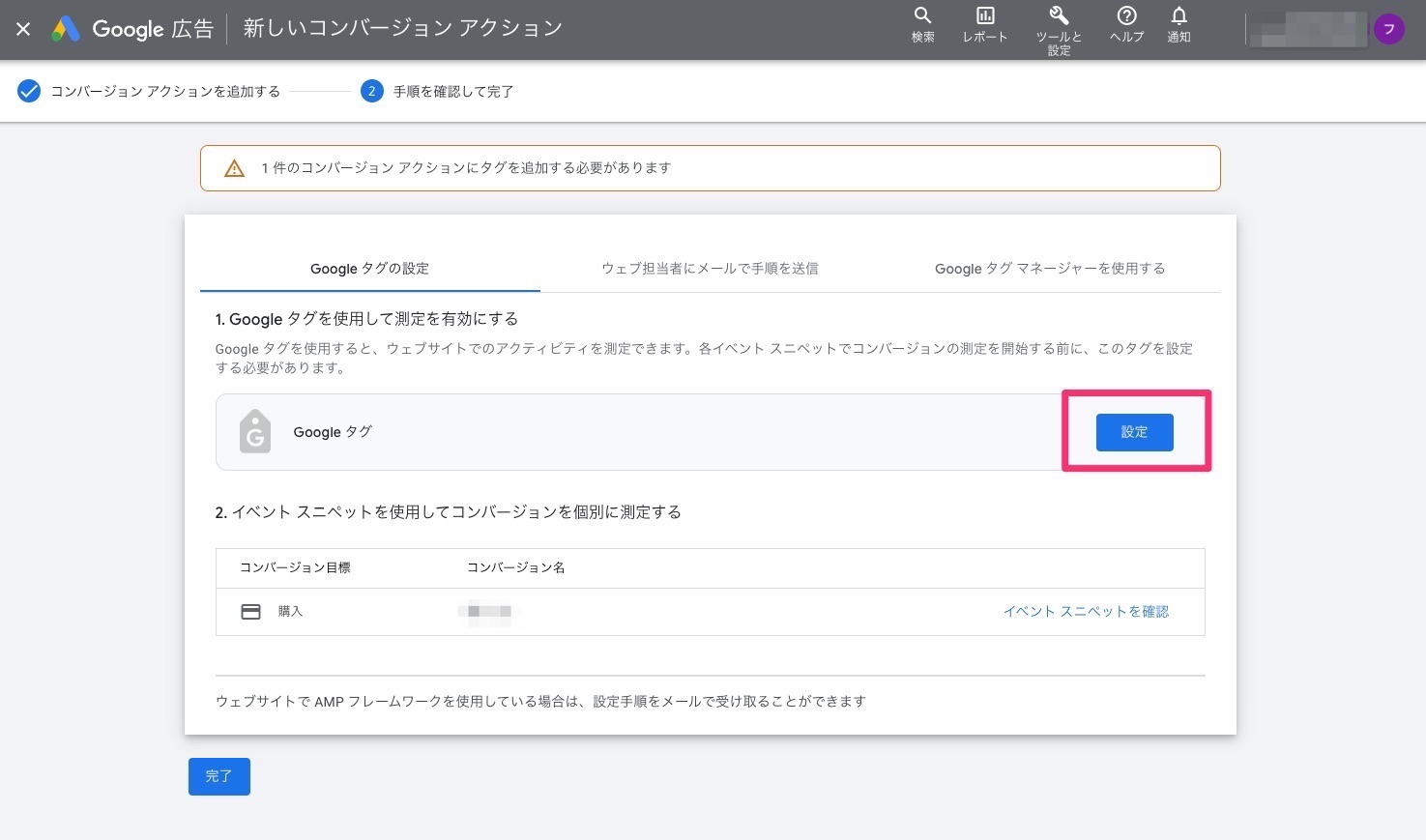Click the 完了 button
The image size is (1426, 840).
point(219,776)
